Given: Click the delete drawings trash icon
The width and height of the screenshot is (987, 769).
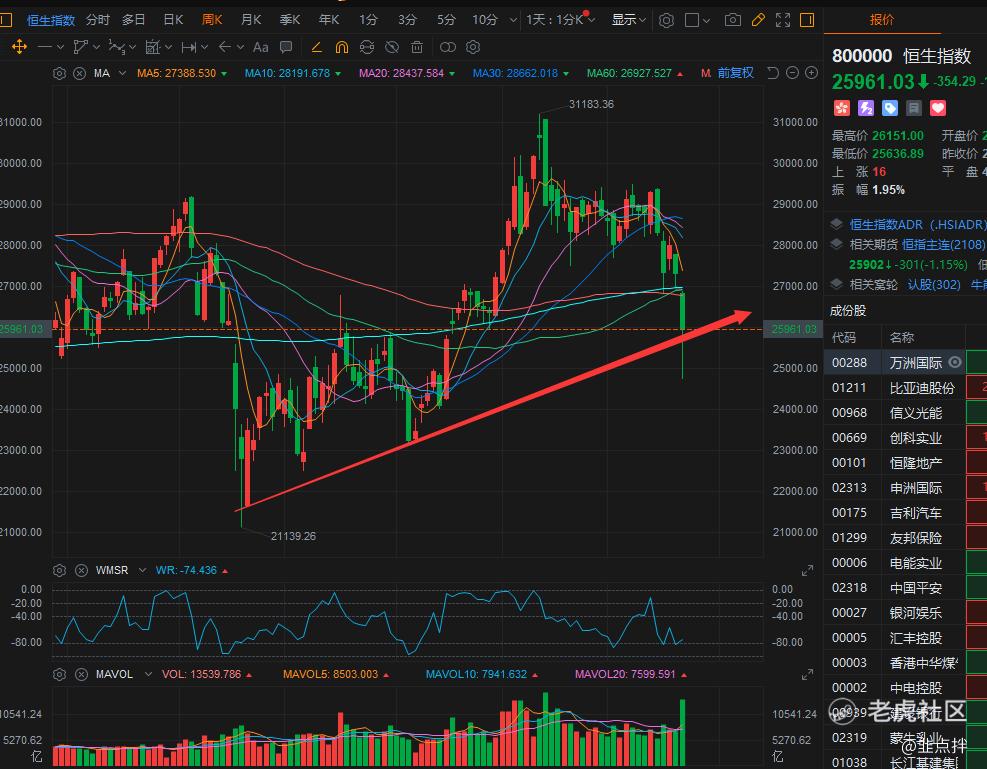Looking at the screenshot, I should (418, 46).
